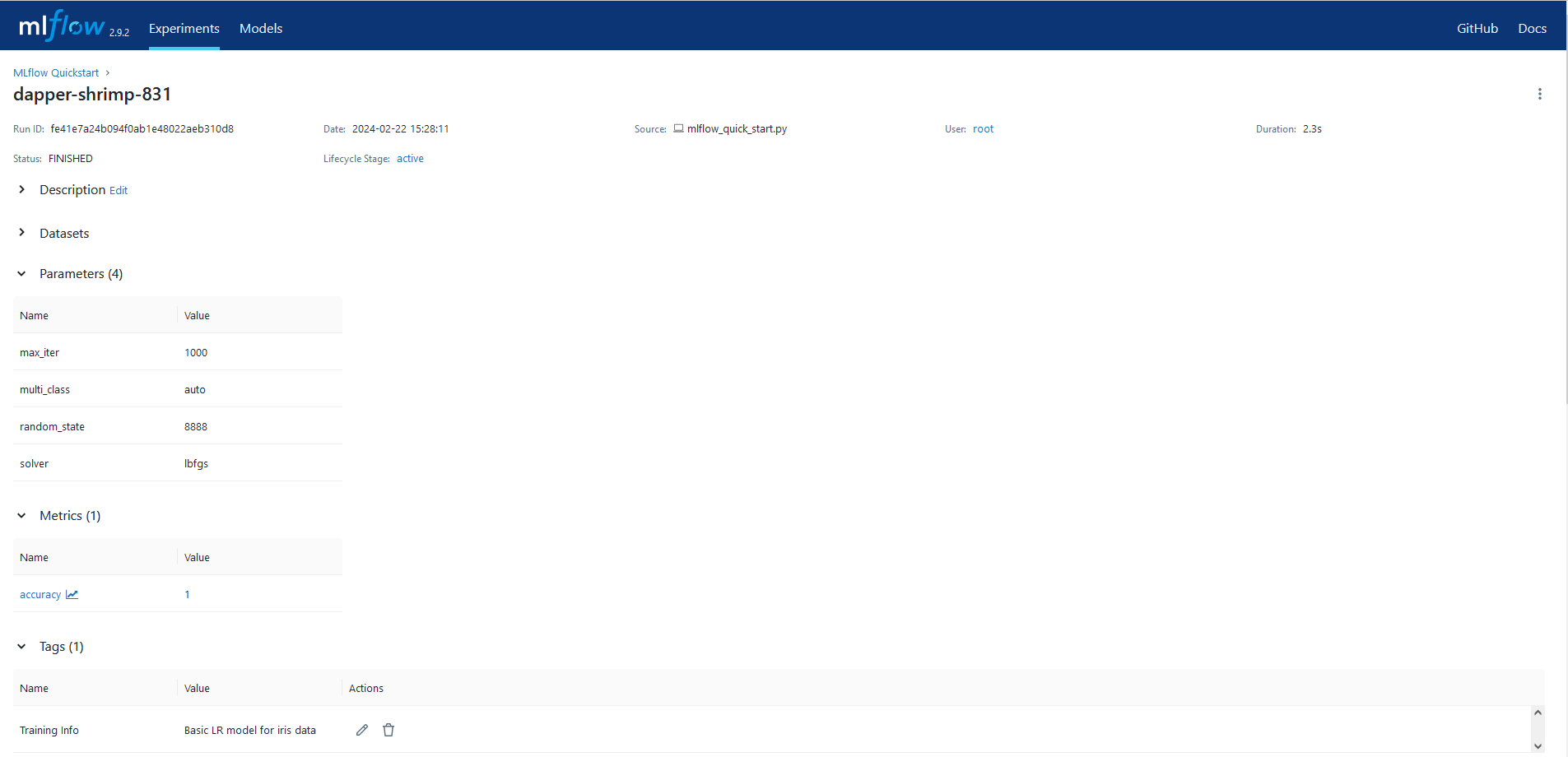Expand the Description section
Image resolution: width=1568 pixels, height=757 pixels.
tap(21, 189)
